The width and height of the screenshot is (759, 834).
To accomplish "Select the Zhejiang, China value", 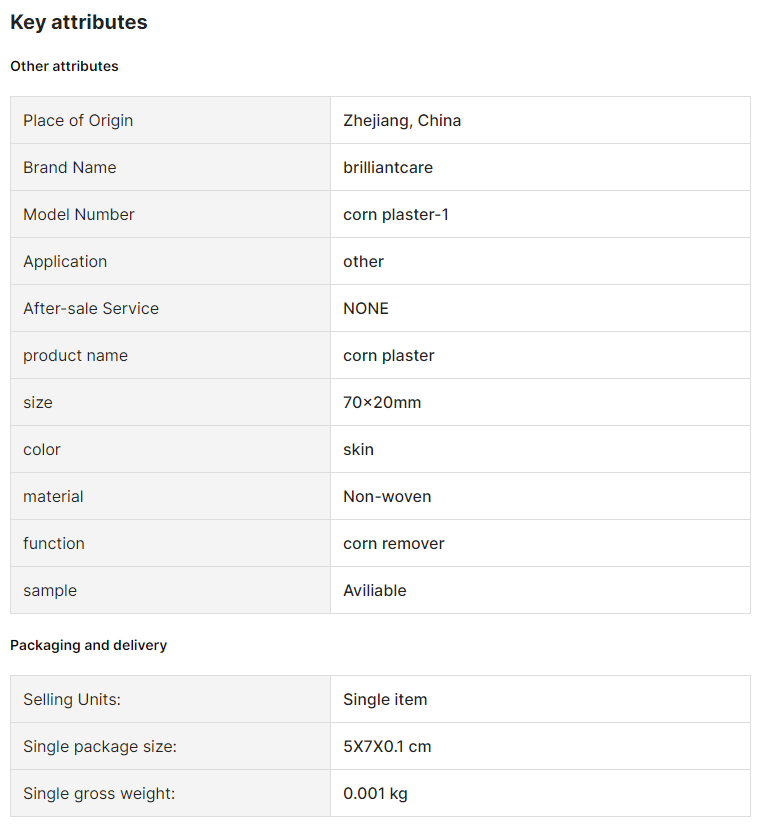I will [402, 121].
